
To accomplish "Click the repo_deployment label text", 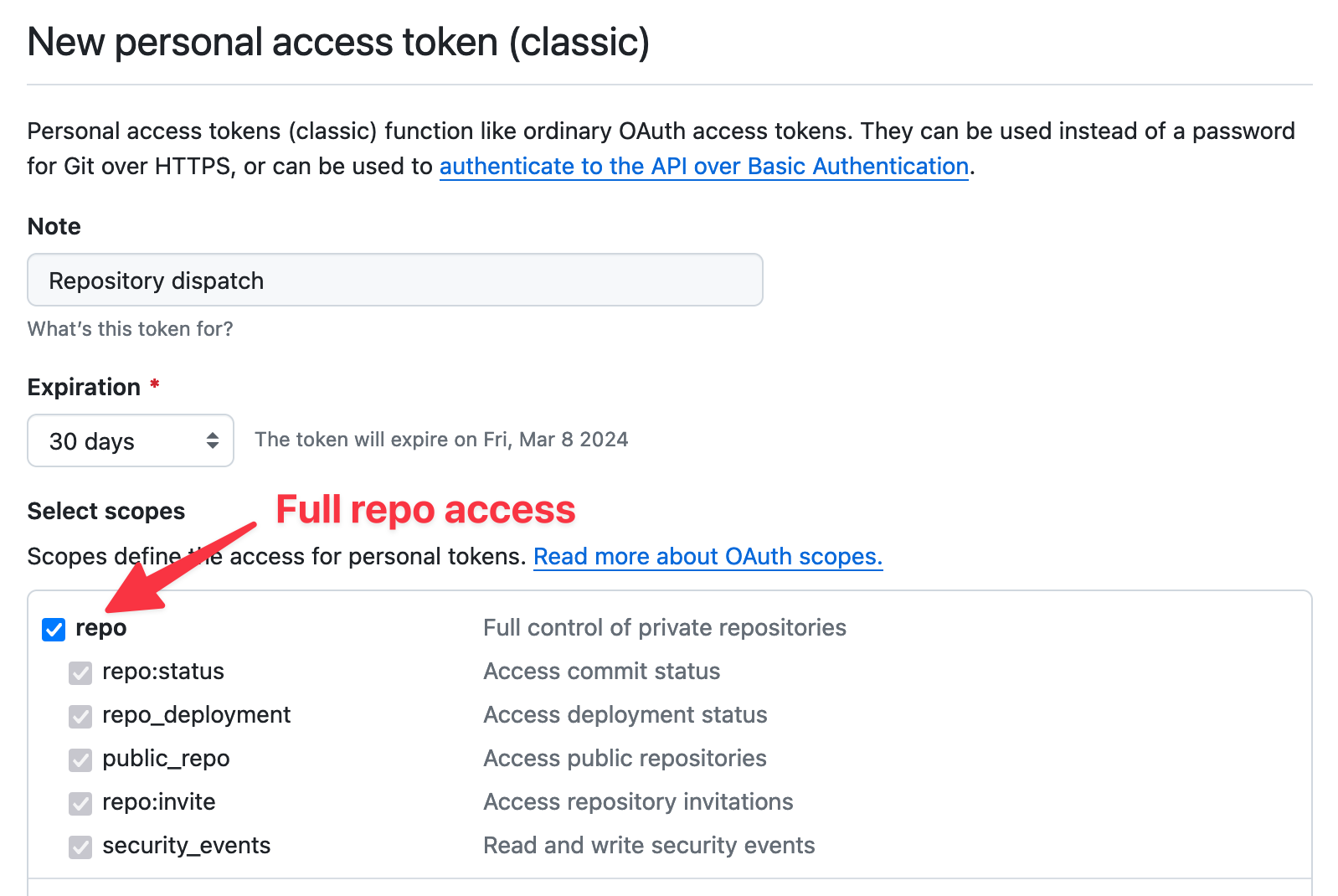I will tap(196, 715).
